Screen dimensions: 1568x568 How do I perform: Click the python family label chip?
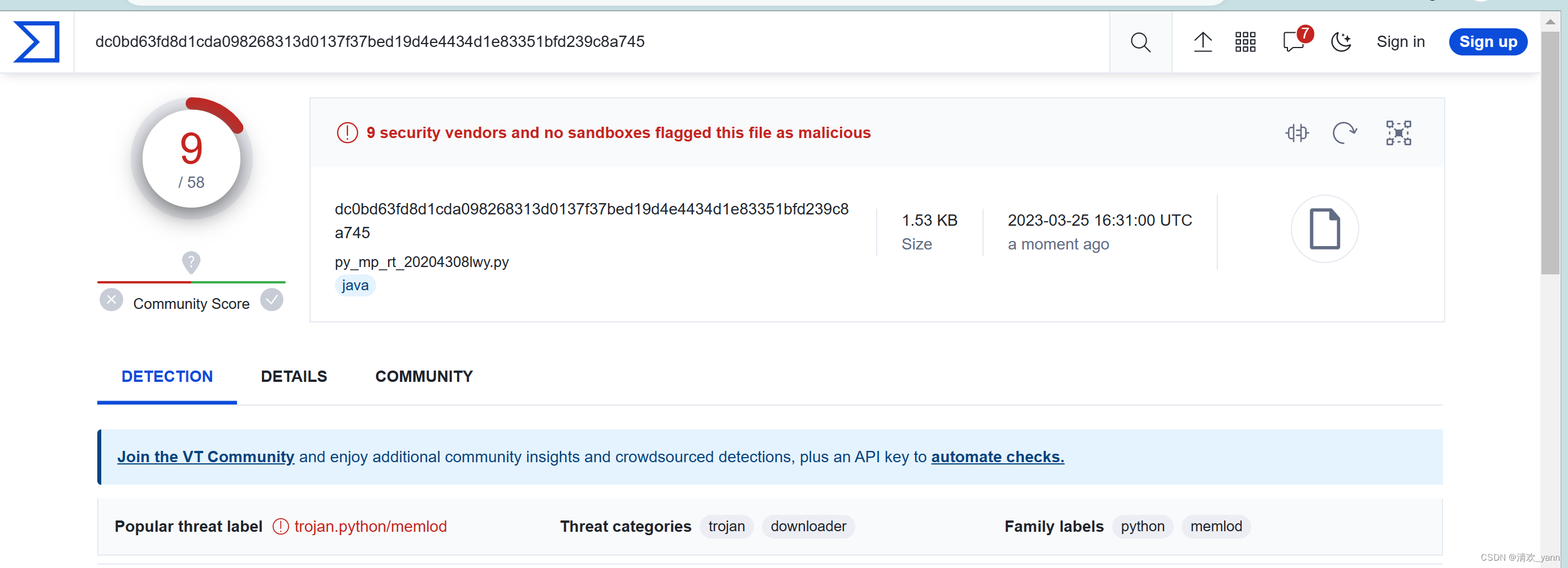pyautogui.click(x=1142, y=526)
